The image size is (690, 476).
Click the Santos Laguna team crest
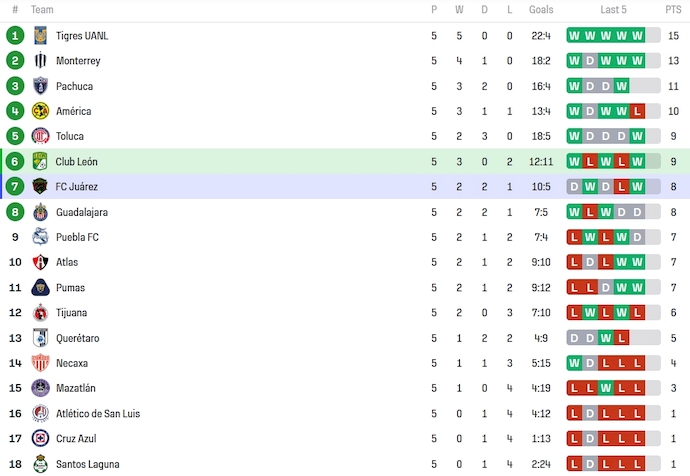(x=41, y=464)
